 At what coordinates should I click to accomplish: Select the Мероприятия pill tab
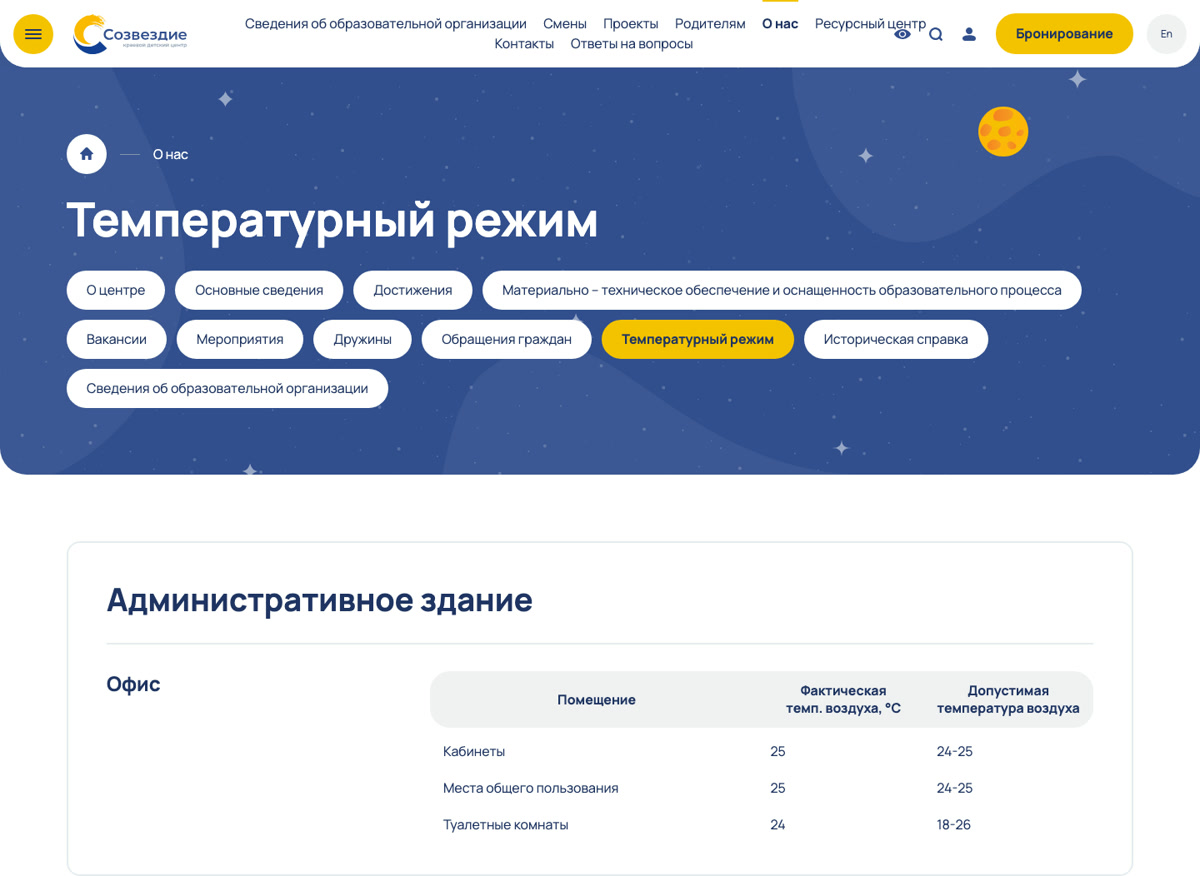click(x=240, y=339)
